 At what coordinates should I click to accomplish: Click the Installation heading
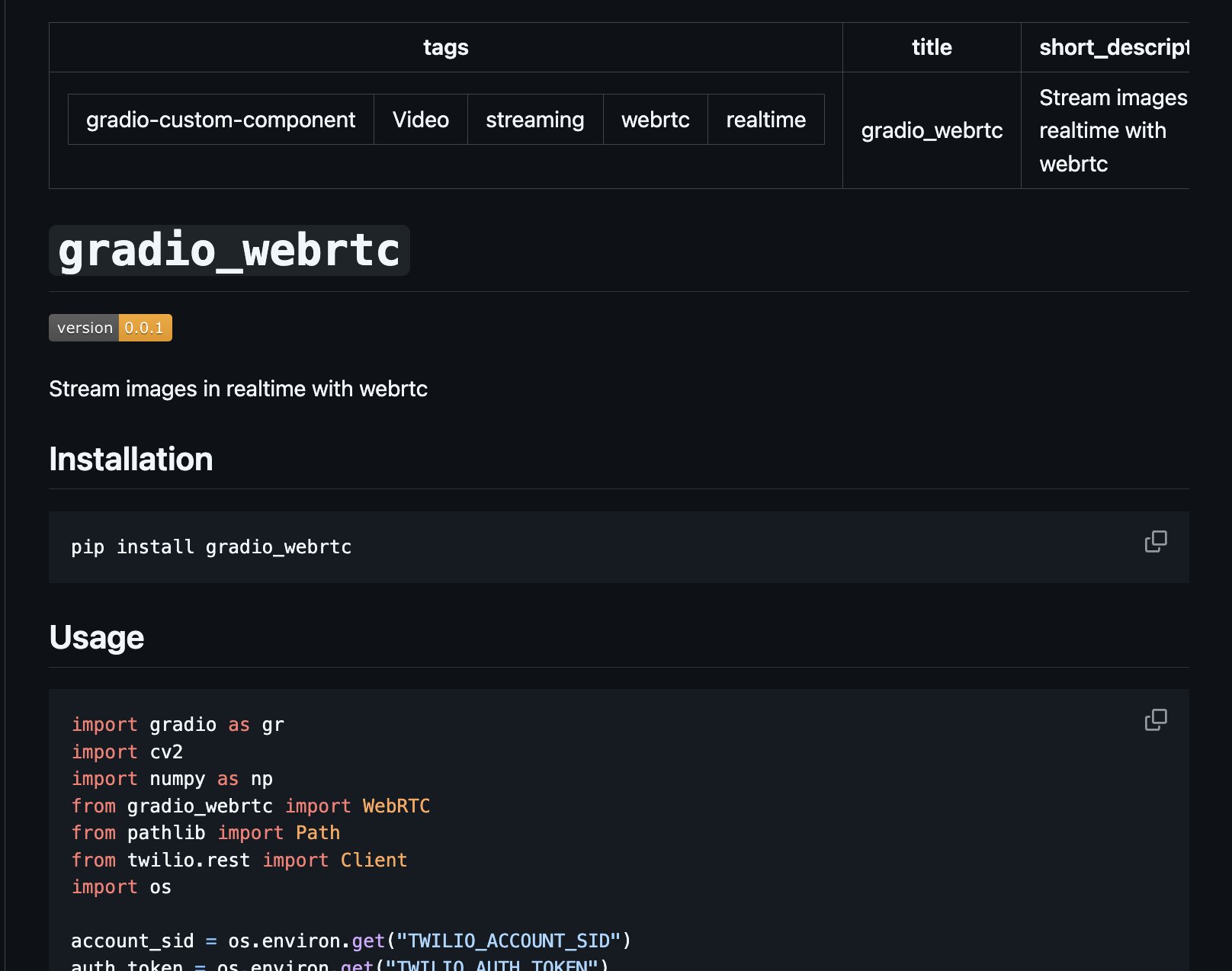(131, 459)
